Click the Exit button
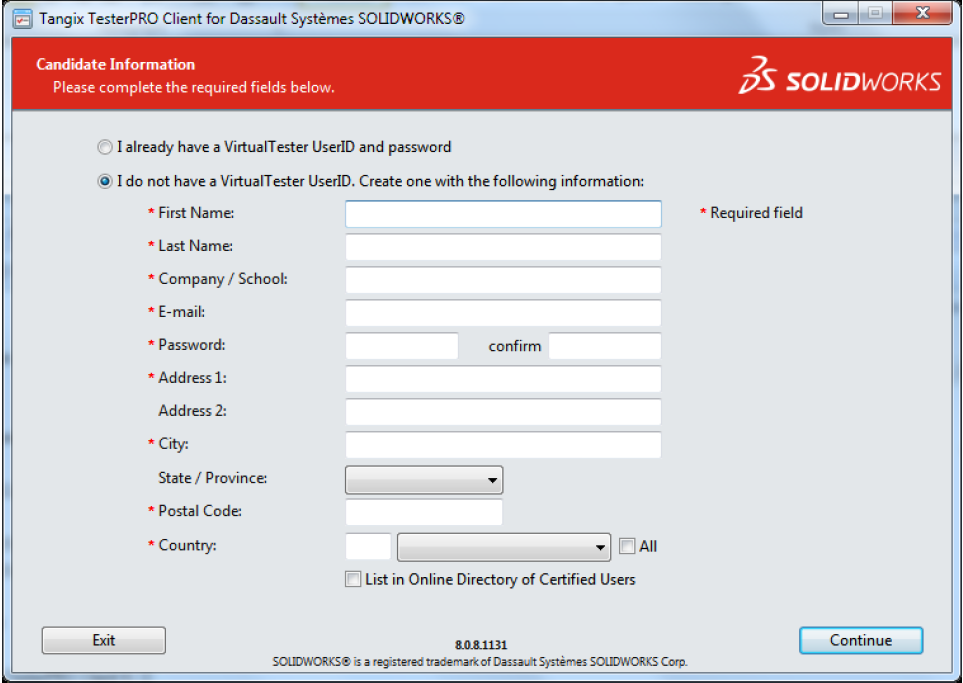The image size is (963, 683). point(103,640)
